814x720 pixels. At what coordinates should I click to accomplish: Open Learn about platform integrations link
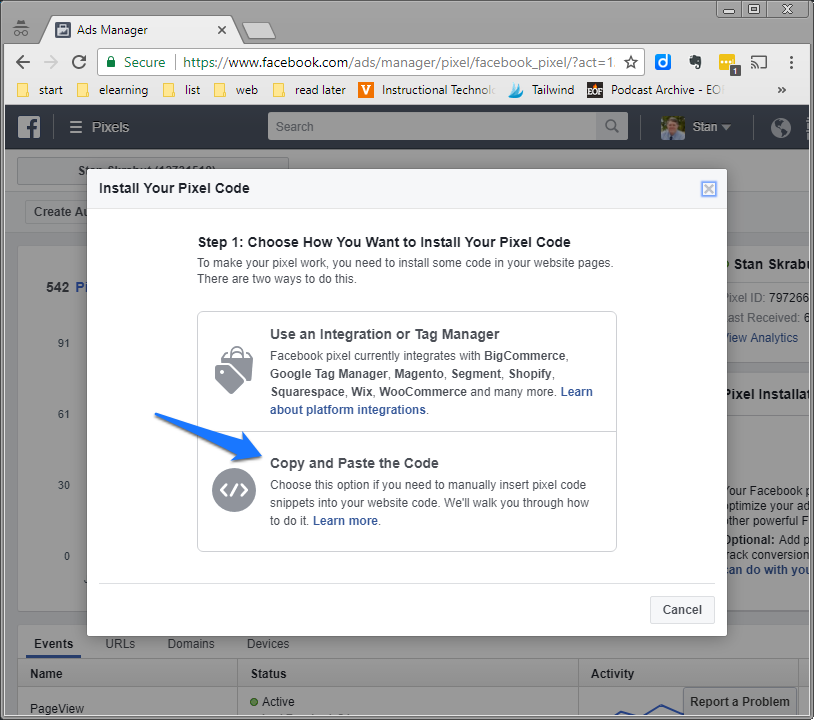pos(347,410)
